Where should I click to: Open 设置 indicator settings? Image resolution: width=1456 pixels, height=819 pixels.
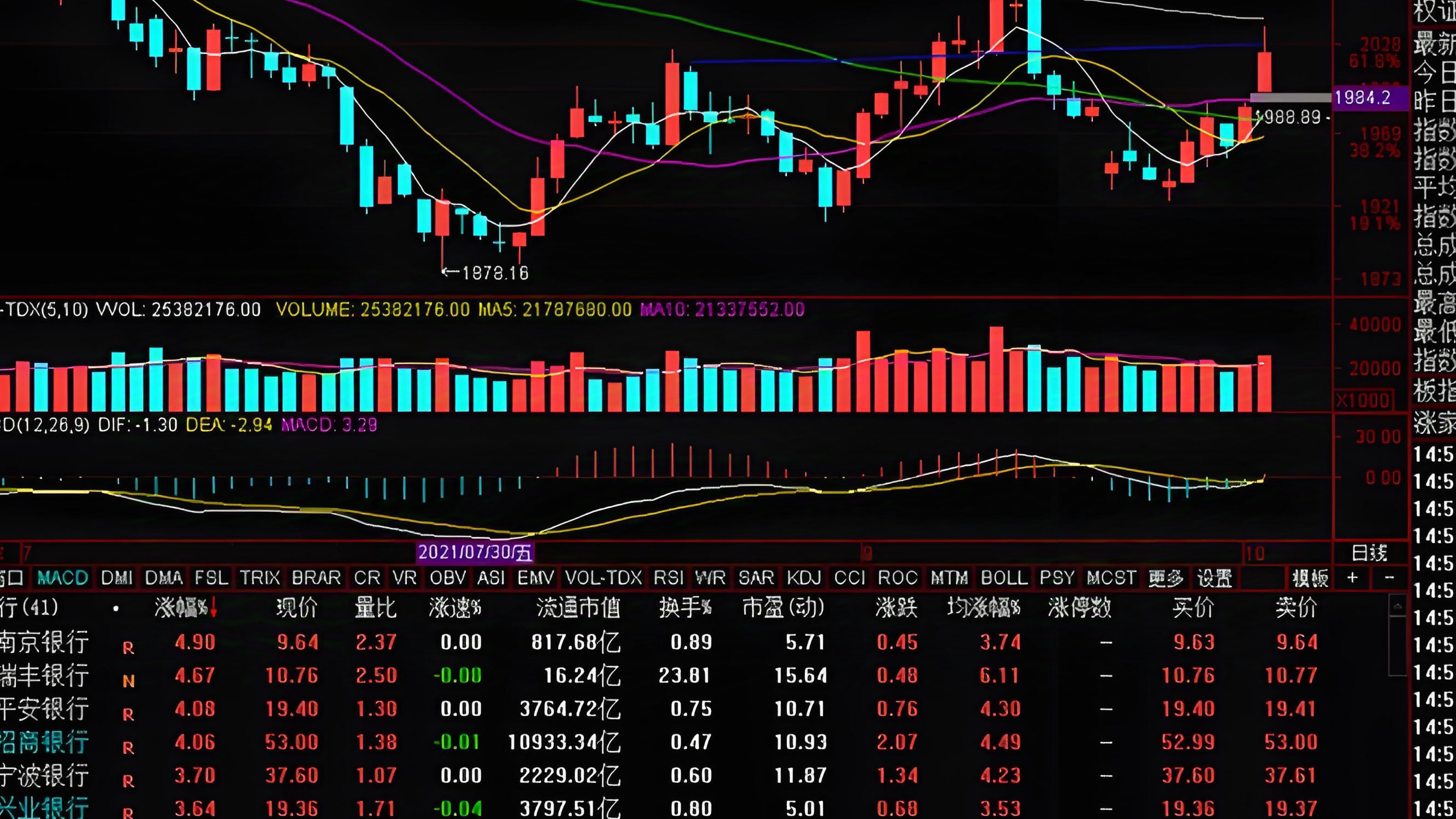[x=1214, y=578]
